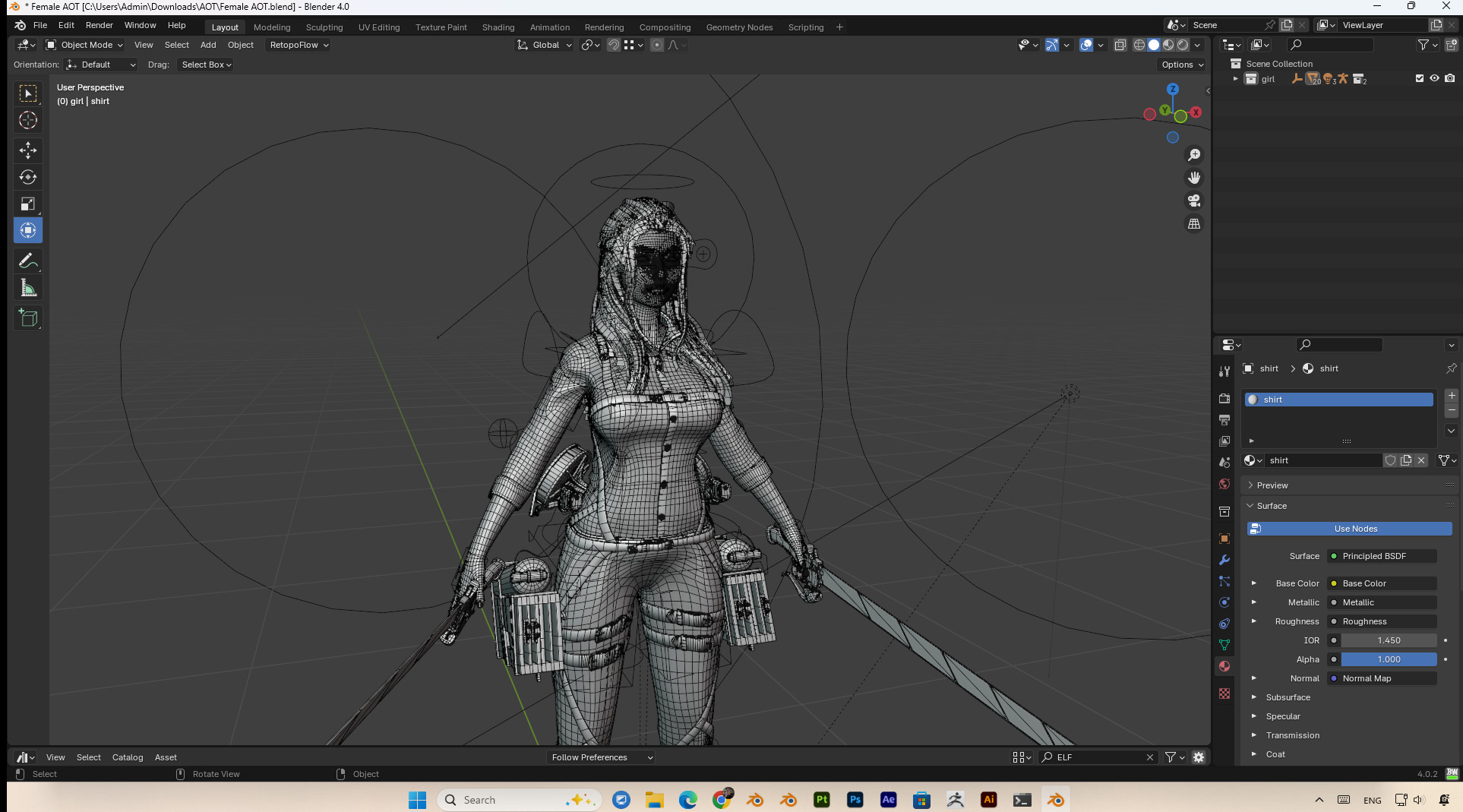The width and height of the screenshot is (1463, 812).
Task: Select the Transform tool
Action: pos(28,230)
